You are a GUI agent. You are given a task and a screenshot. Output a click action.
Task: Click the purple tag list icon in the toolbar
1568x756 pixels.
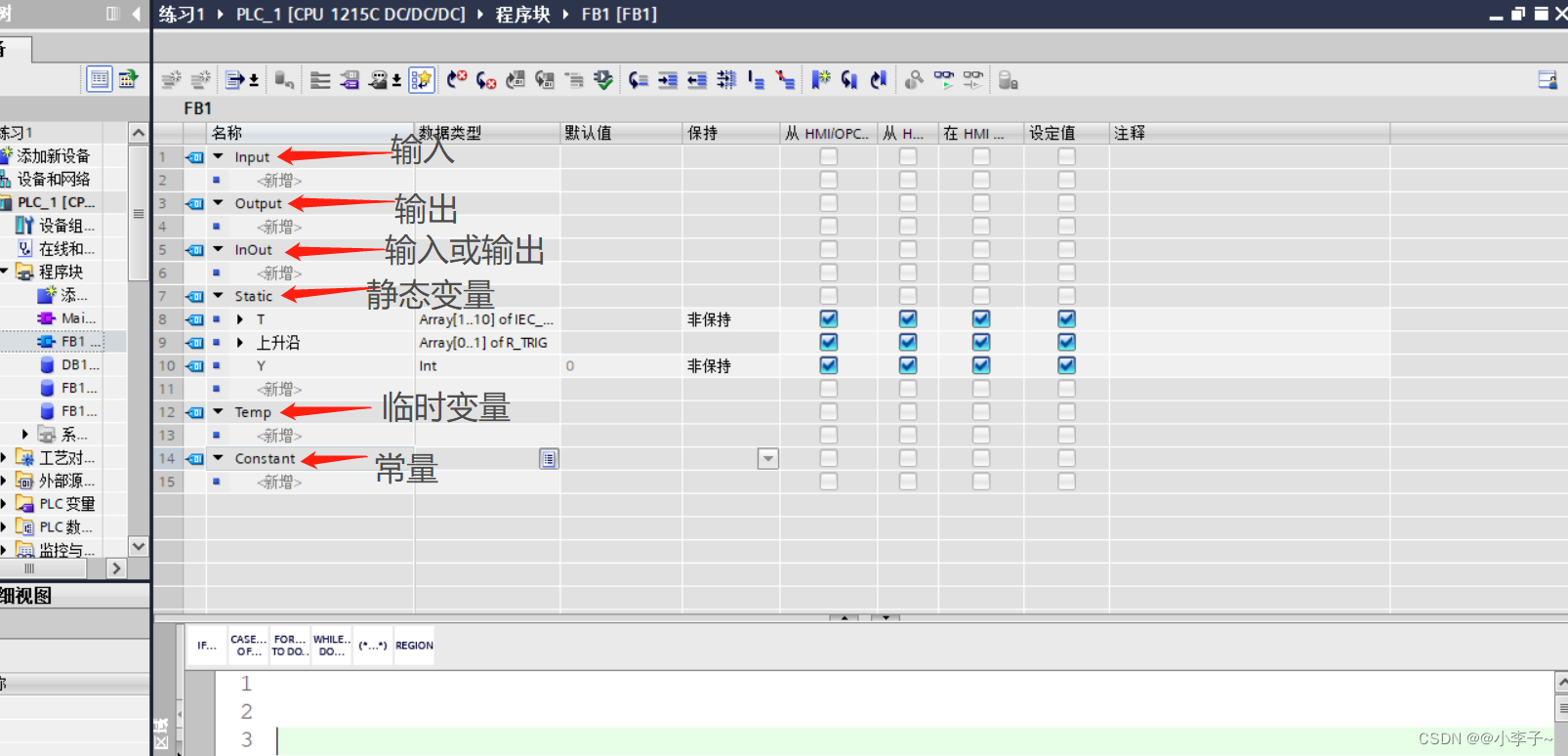click(x=350, y=80)
